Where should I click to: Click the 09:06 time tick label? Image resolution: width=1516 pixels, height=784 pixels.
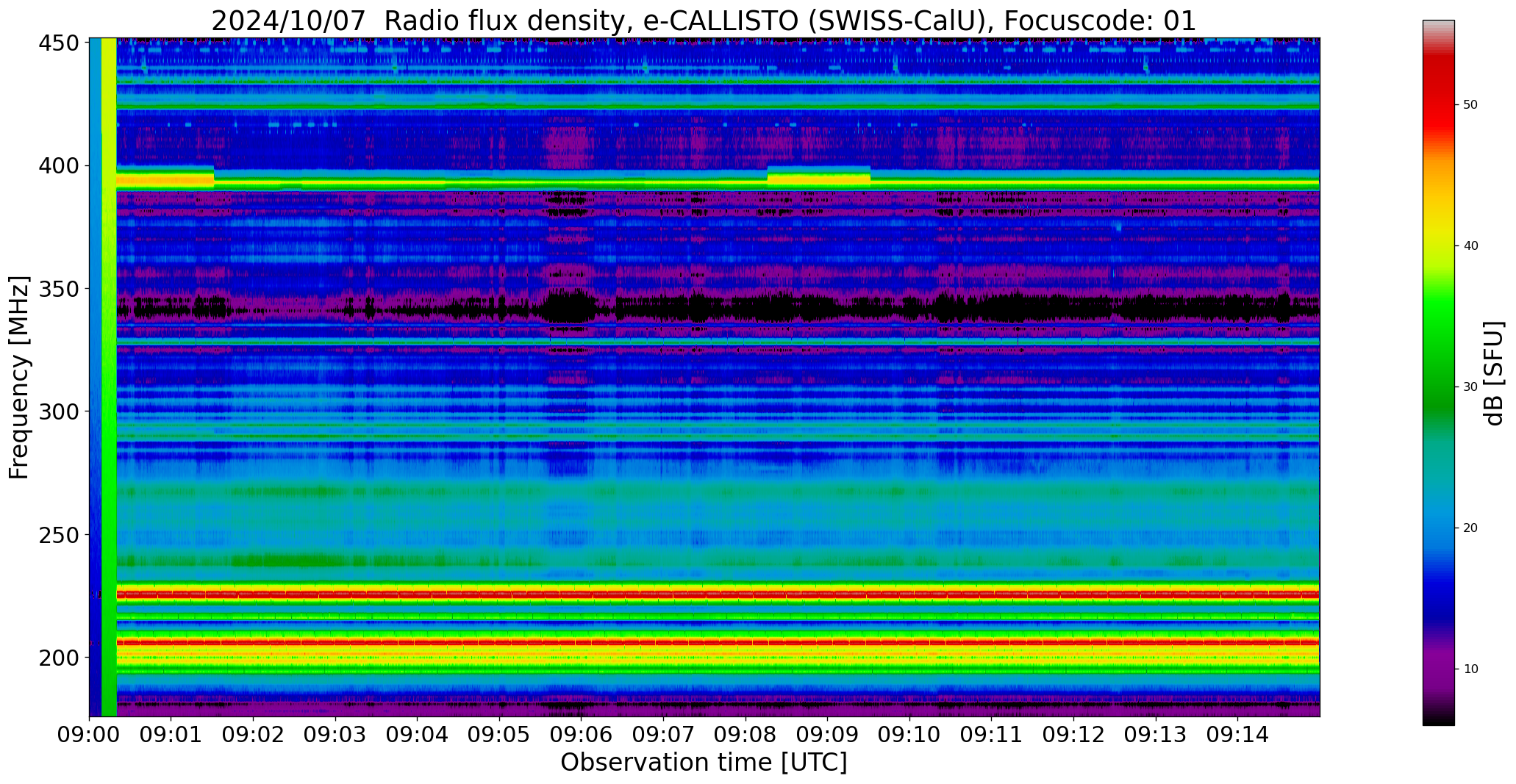click(x=582, y=735)
